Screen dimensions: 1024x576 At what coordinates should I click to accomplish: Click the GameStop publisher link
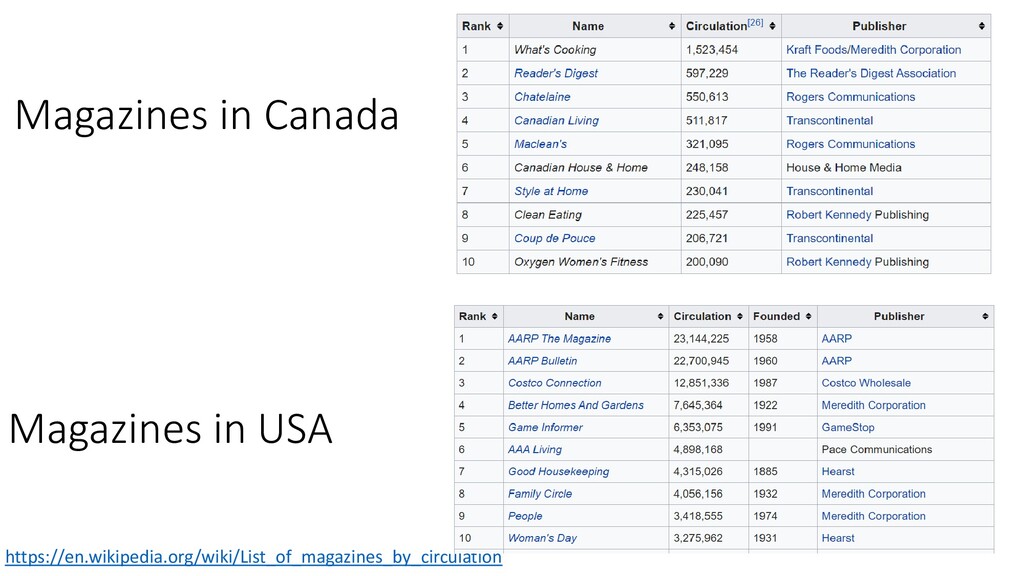tap(848, 427)
